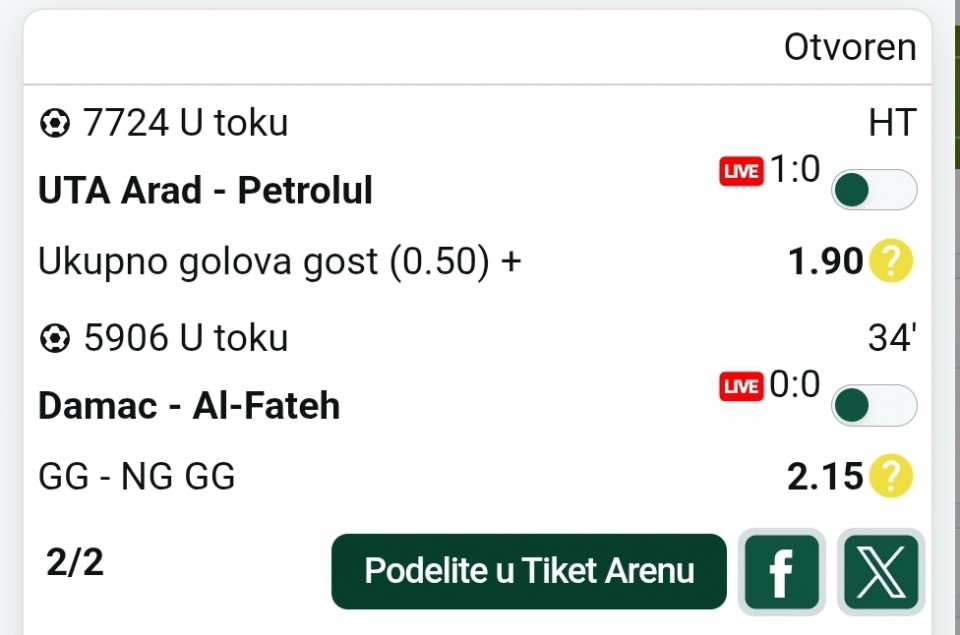Viewport: 960px width, 635px height.
Task: Click LIVE badge for UTA Arad match
Action: click(x=741, y=173)
